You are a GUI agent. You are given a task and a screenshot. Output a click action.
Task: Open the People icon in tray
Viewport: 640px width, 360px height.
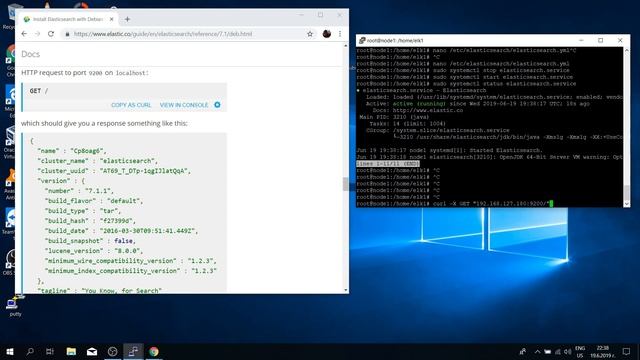point(523,351)
